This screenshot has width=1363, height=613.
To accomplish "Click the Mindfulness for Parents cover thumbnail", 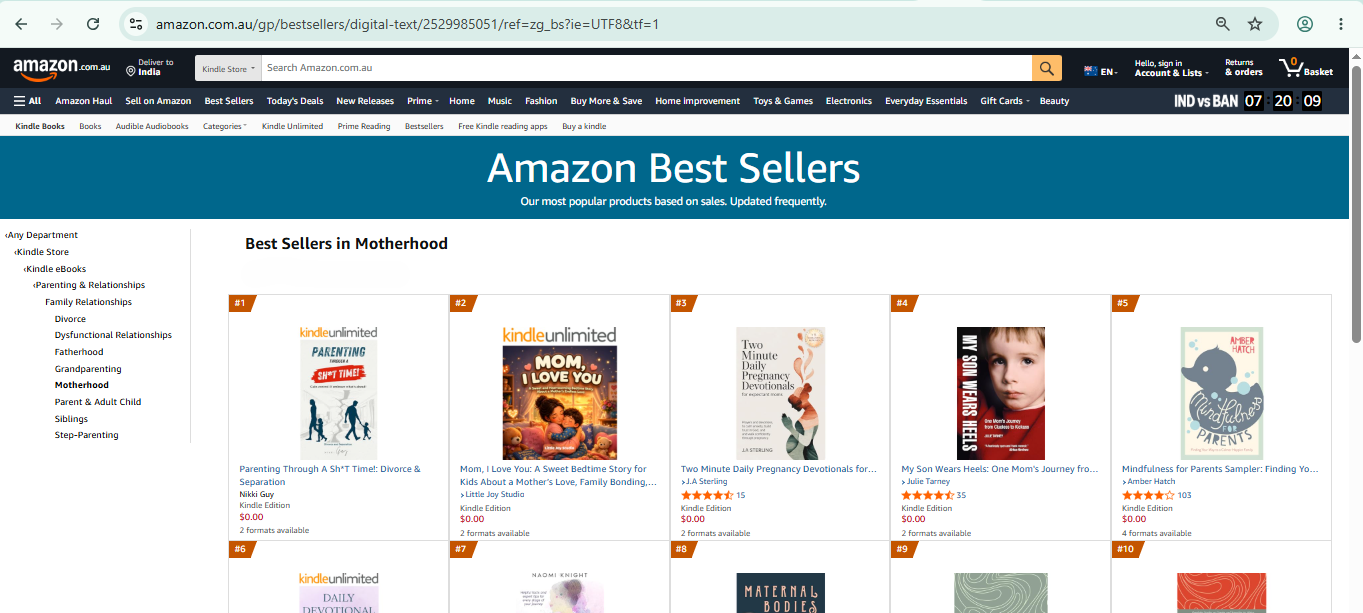I will click(1221, 393).
